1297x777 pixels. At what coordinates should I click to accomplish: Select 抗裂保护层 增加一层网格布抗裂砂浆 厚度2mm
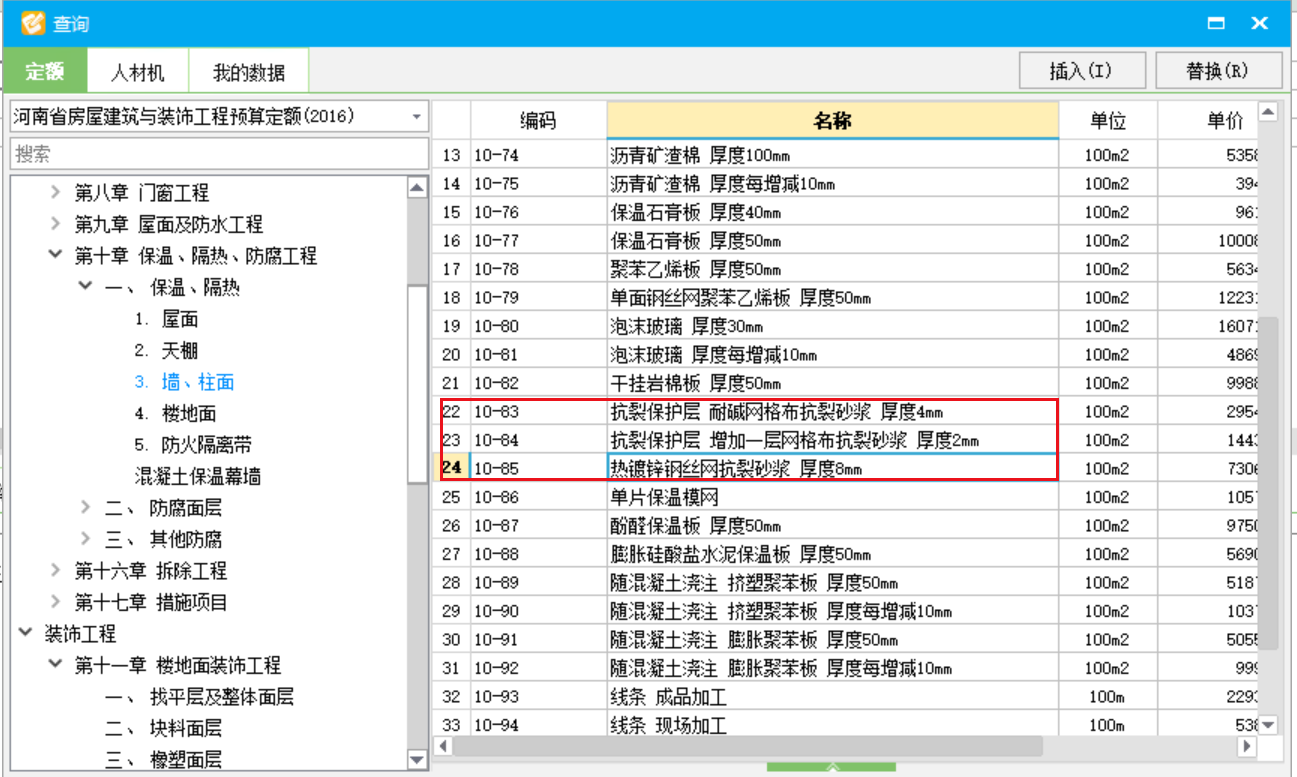pyautogui.click(x=832, y=440)
